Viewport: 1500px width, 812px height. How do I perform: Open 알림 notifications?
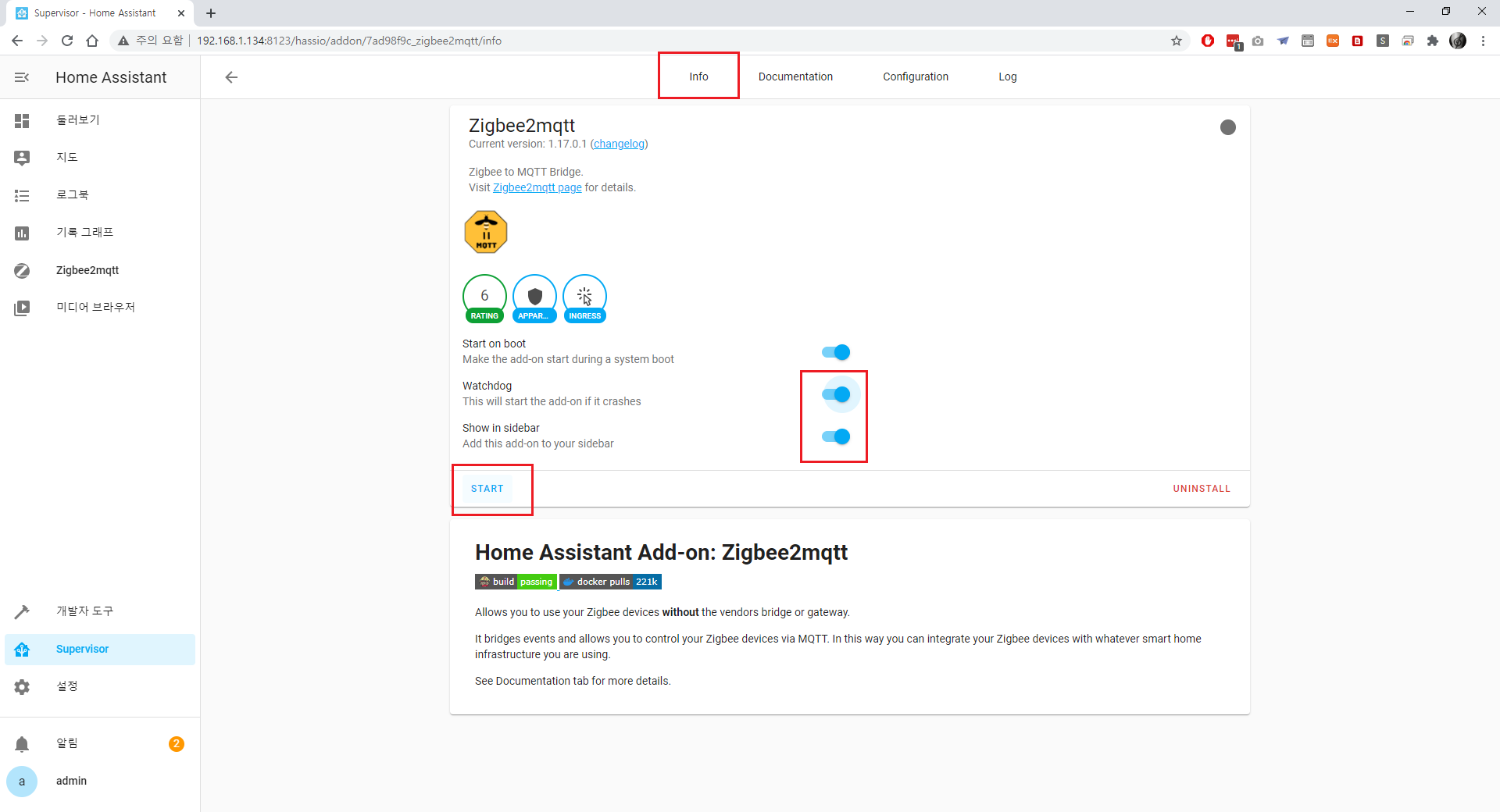tap(100, 743)
